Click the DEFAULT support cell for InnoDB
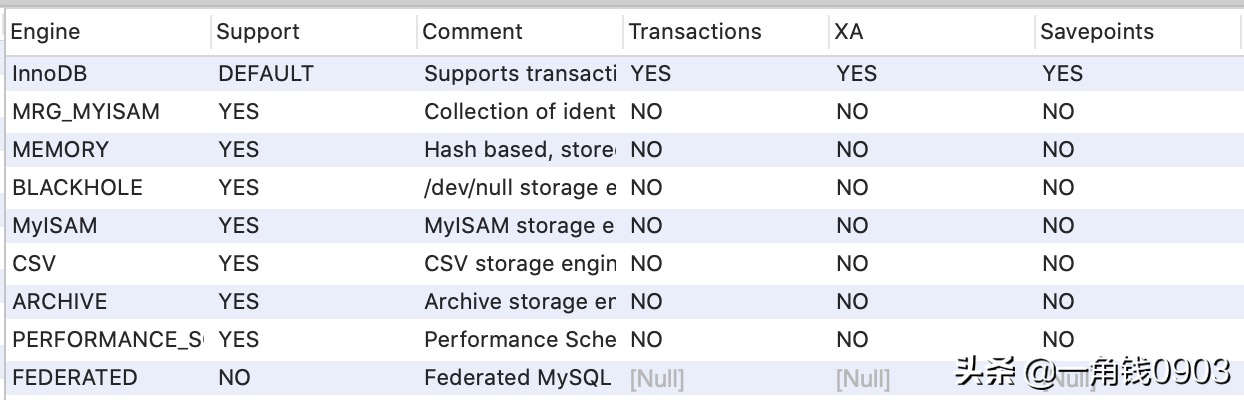Viewport: 1244px width, 400px height. [x=313, y=74]
